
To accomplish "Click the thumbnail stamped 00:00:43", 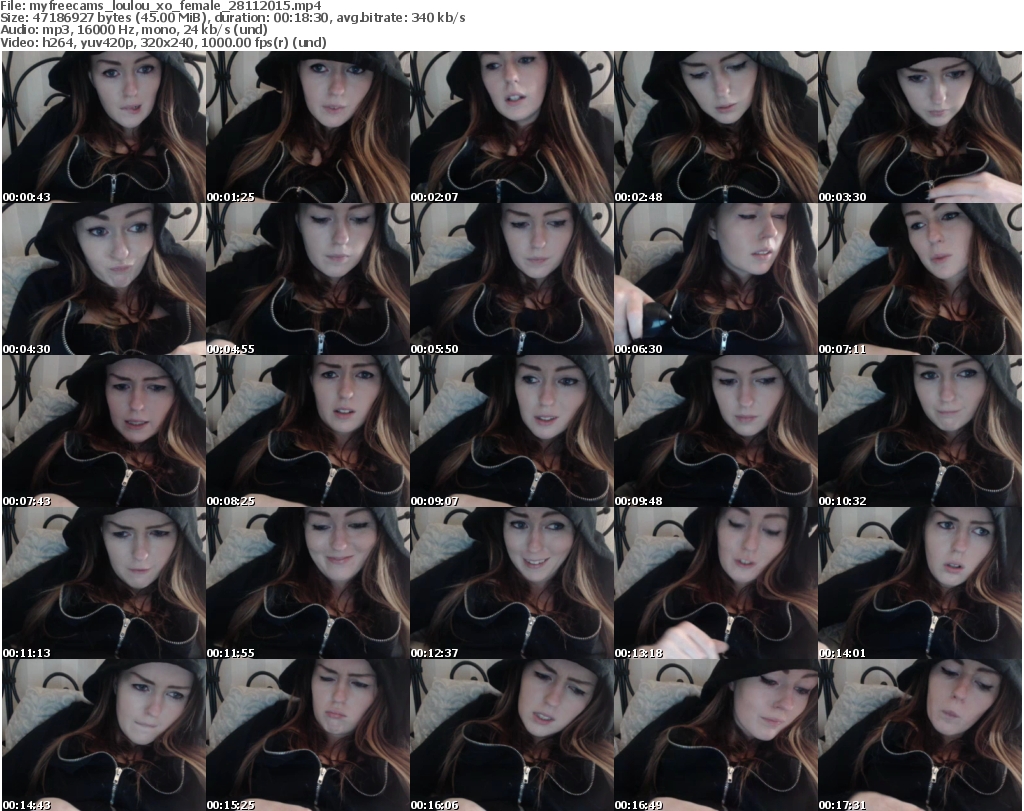I will point(104,127).
